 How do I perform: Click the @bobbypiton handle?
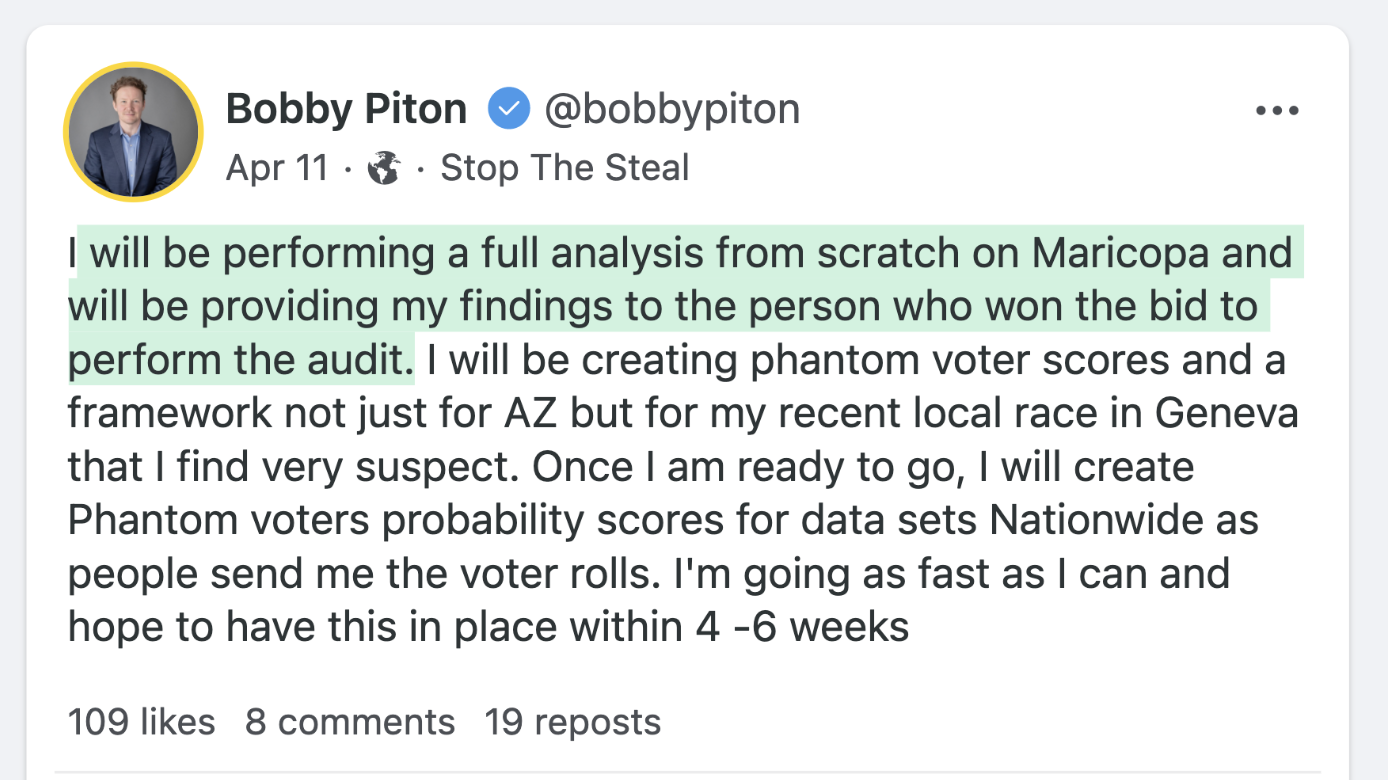(672, 108)
